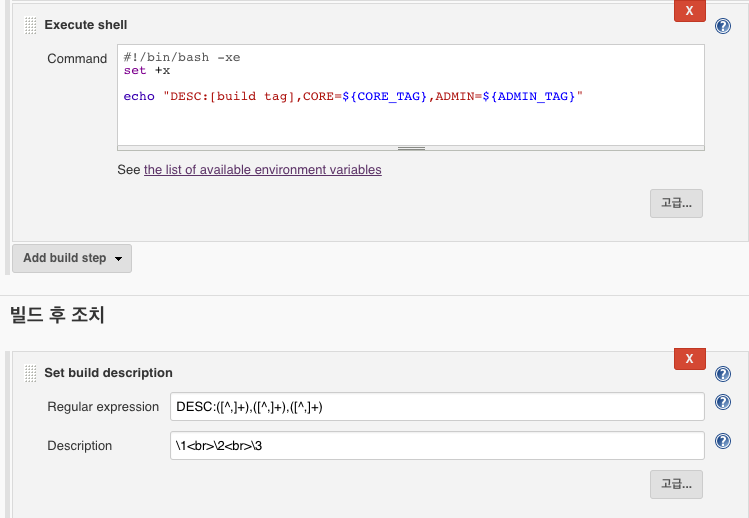Image resolution: width=749 pixels, height=518 pixels.
Task: Click the '#!/bin/bash -xe' shebang line
Action: [182, 57]
